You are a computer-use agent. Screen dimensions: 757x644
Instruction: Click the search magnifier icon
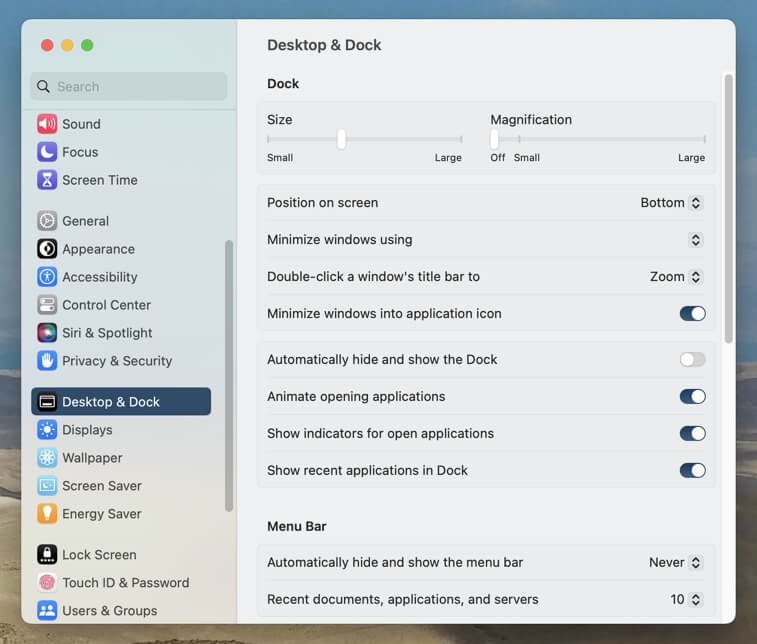(x=43, y=86)
